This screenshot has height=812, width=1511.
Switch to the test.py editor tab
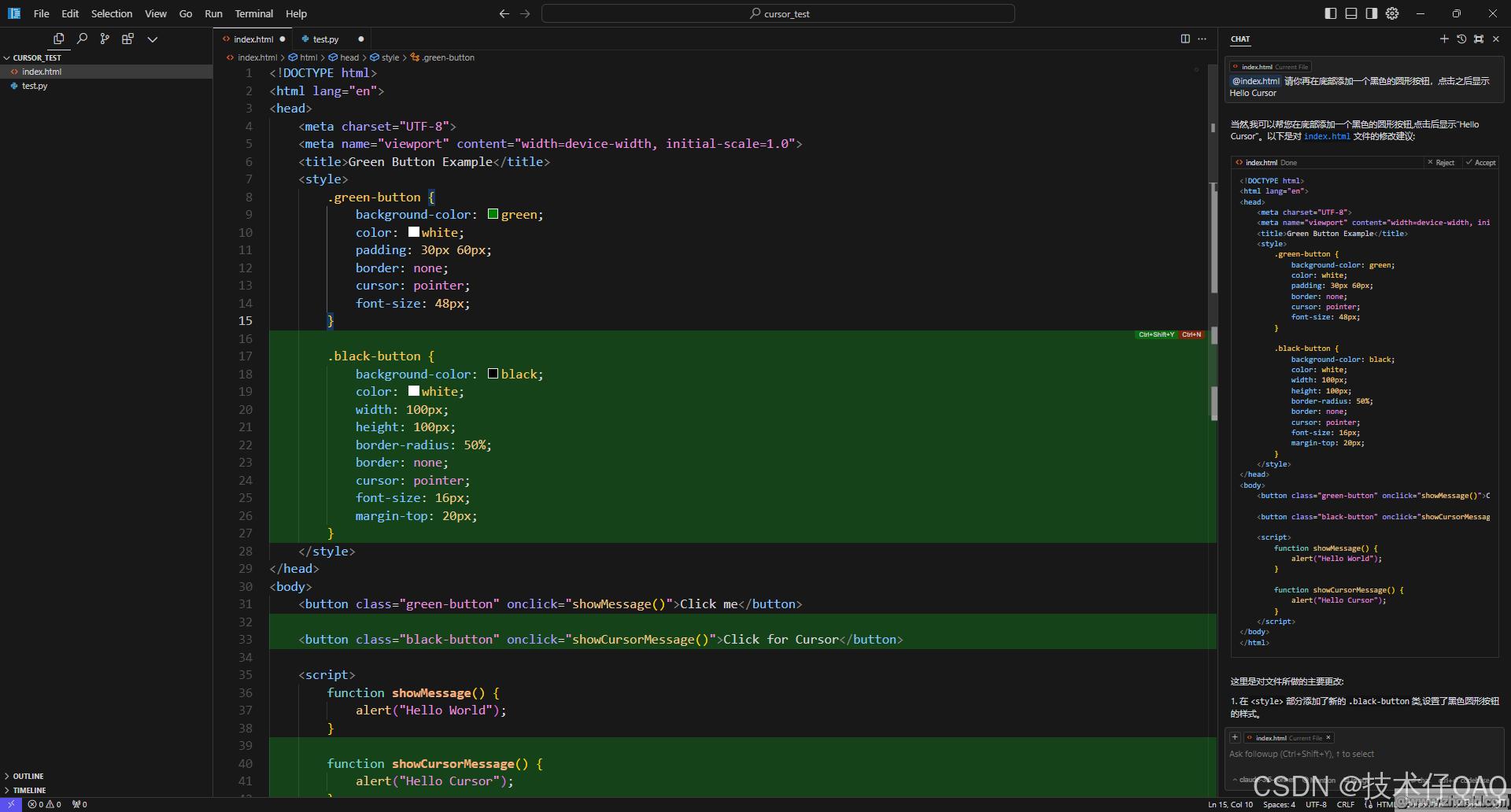(325, 39)
